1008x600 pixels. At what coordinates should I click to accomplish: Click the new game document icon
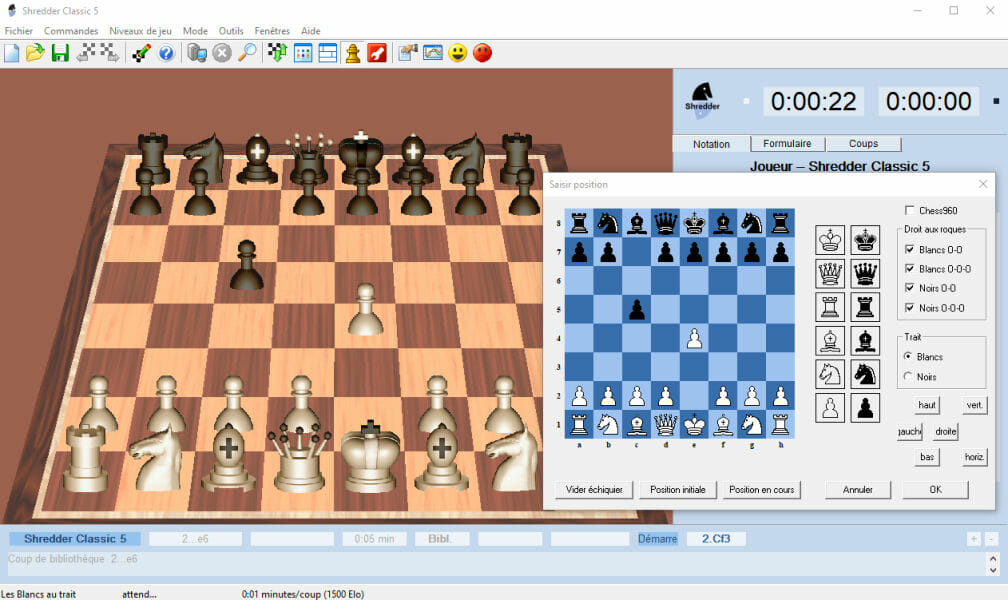point(12,53)
